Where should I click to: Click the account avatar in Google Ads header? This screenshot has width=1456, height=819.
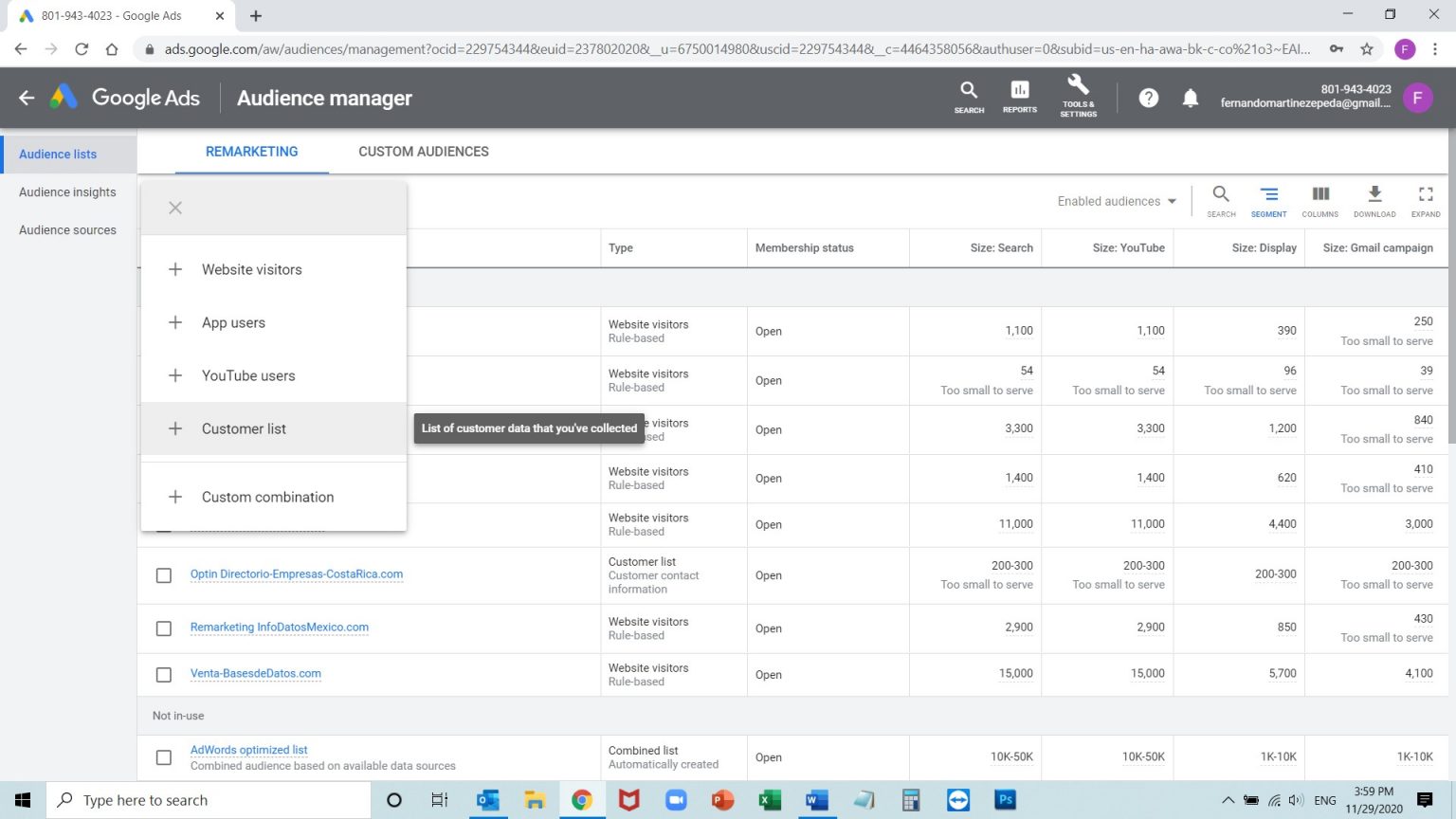pos(1417,98)
